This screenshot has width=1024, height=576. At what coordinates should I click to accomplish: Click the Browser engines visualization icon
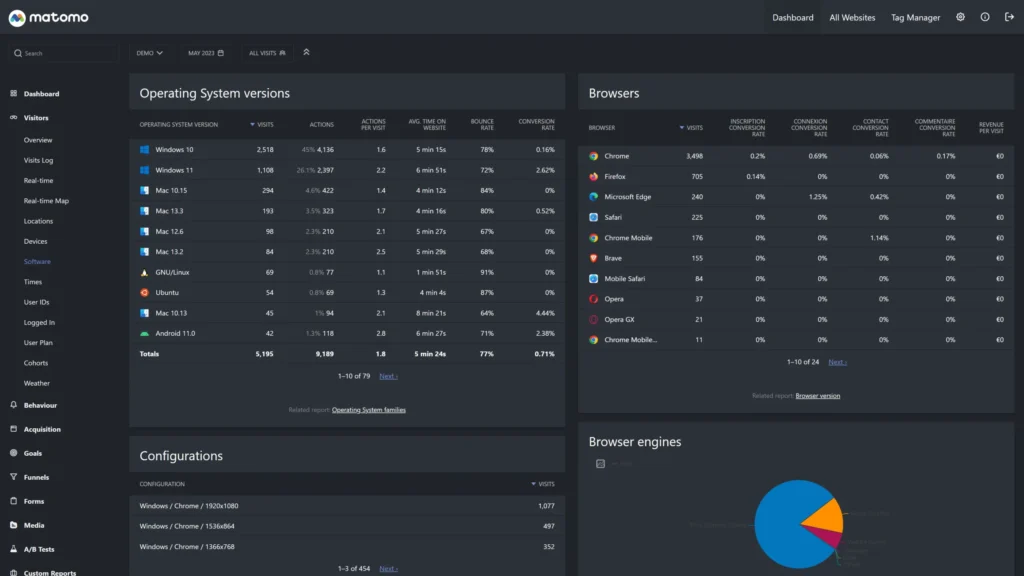pyautogui.click(x=600, y=464)
